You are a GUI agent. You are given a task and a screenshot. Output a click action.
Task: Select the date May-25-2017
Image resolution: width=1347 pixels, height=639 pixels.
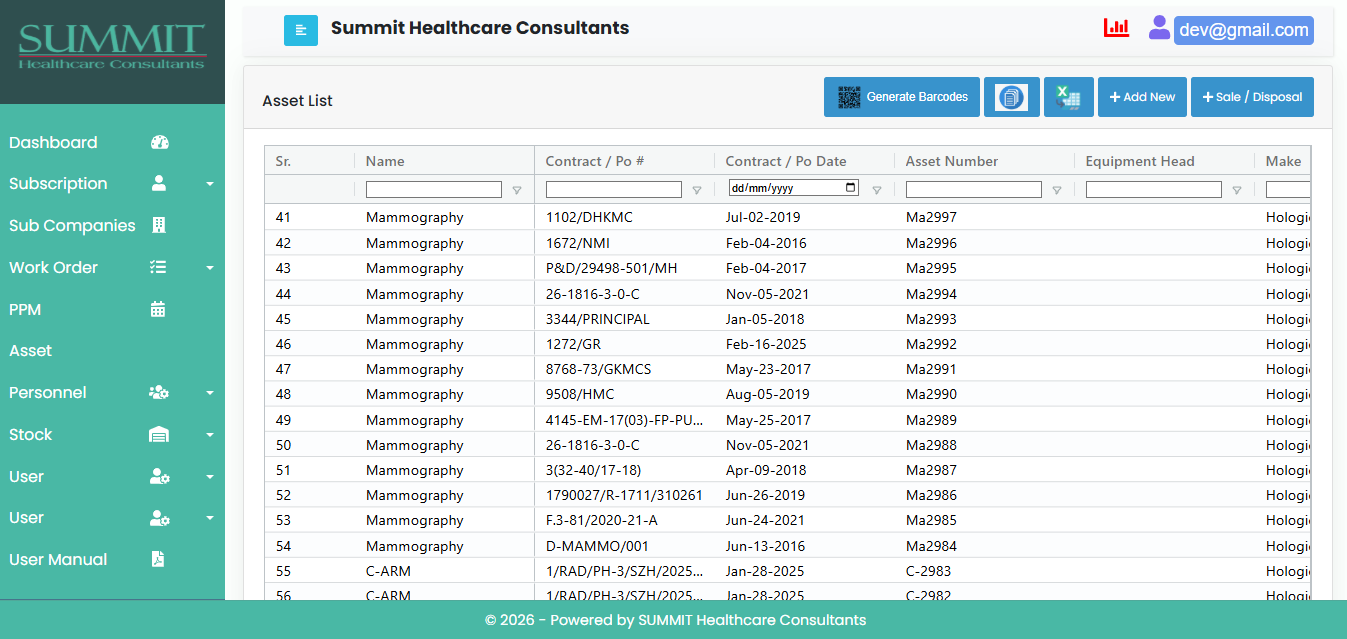click(x=768, y=420)
